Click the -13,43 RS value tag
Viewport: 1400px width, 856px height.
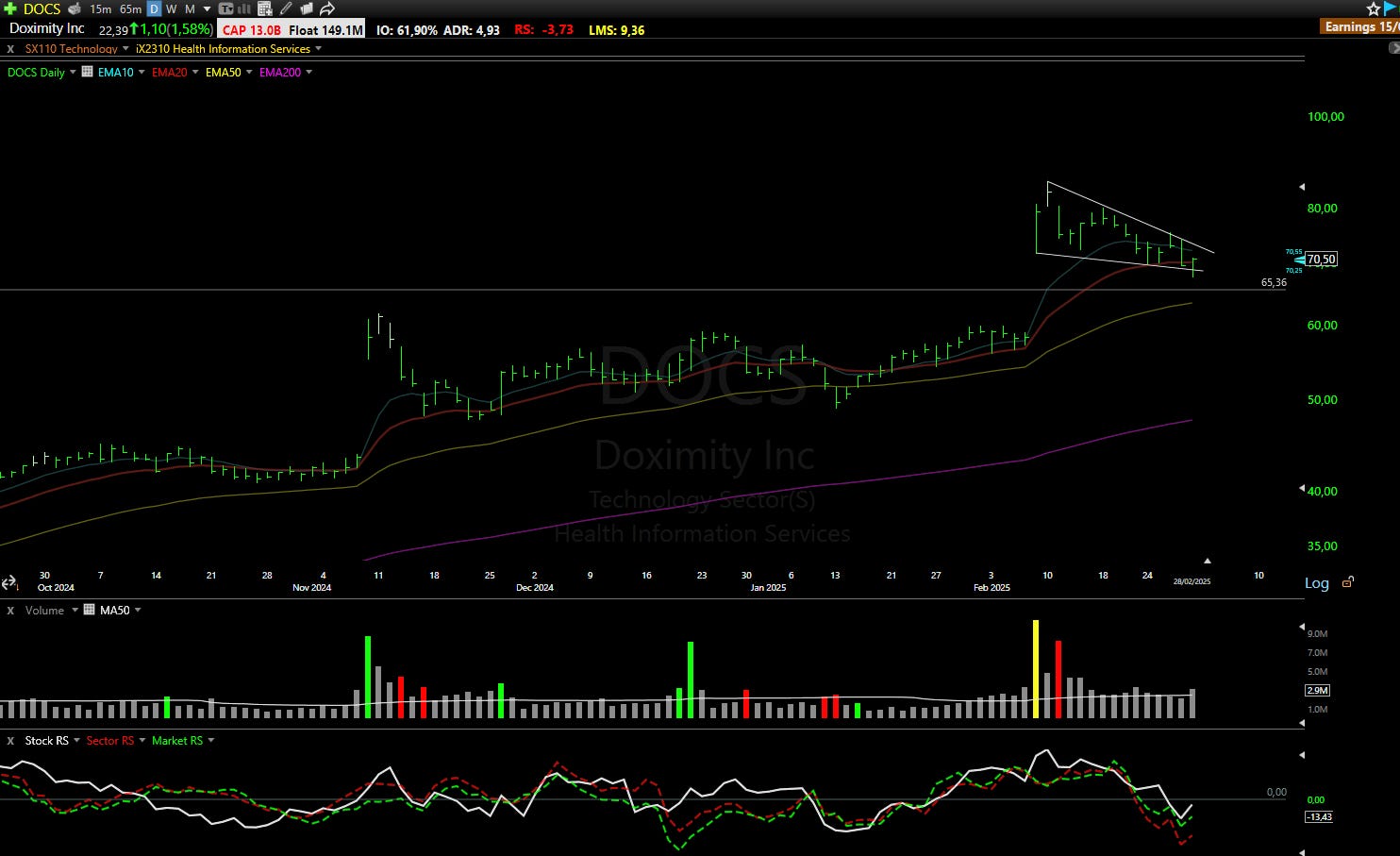1319,817
